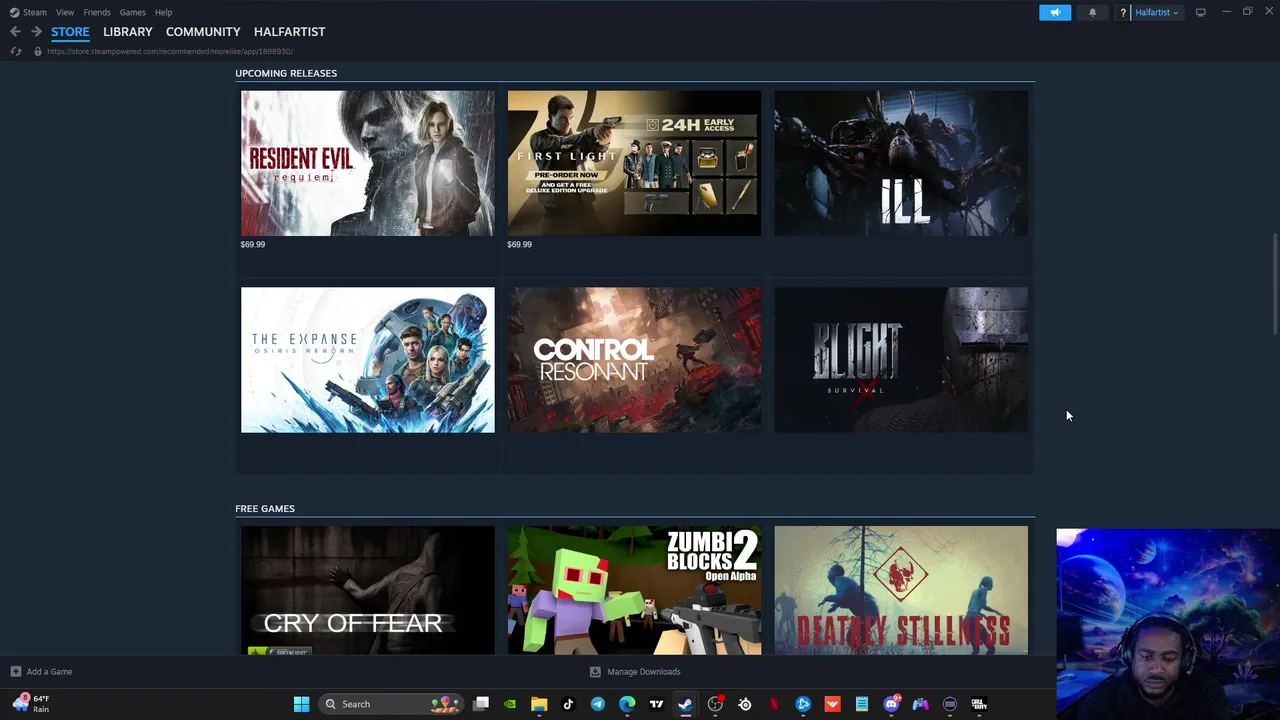1280x720 pixels.
Task: Open the Halfartist account dropdown
Action: click(1156, 12)
